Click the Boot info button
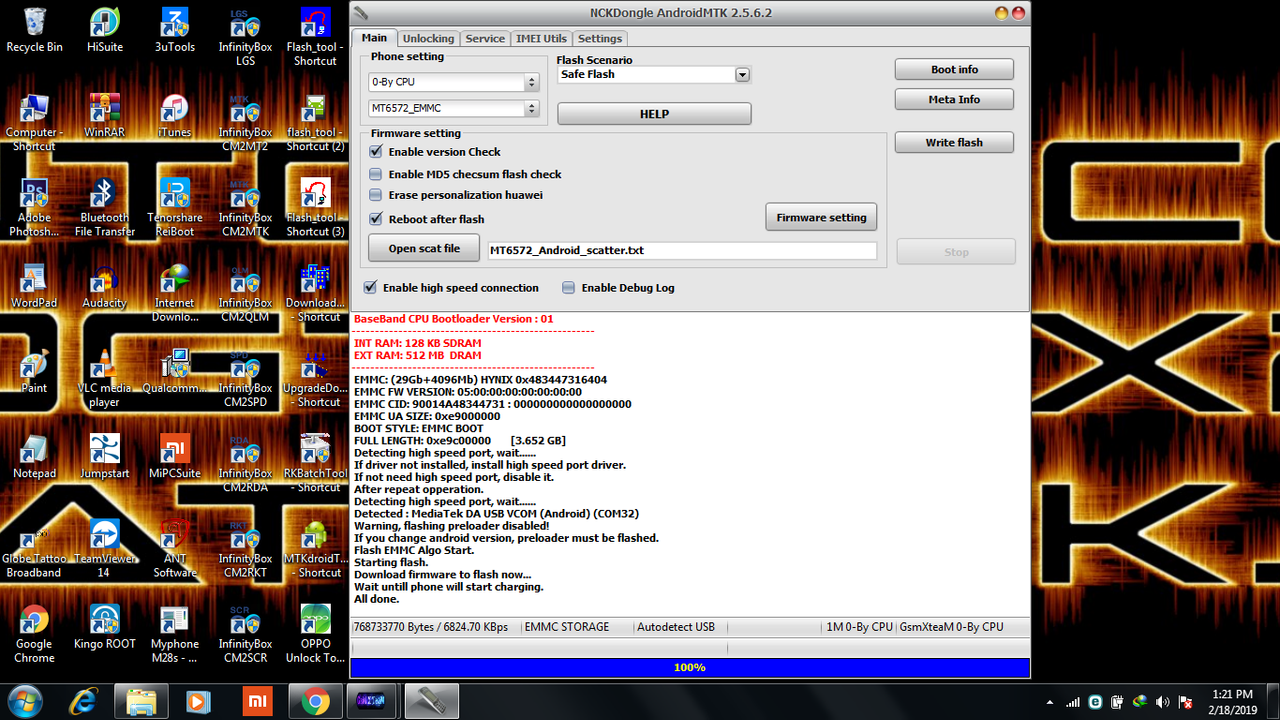The width and height of the screenshot is (1280, 720). tap(954, 70)
